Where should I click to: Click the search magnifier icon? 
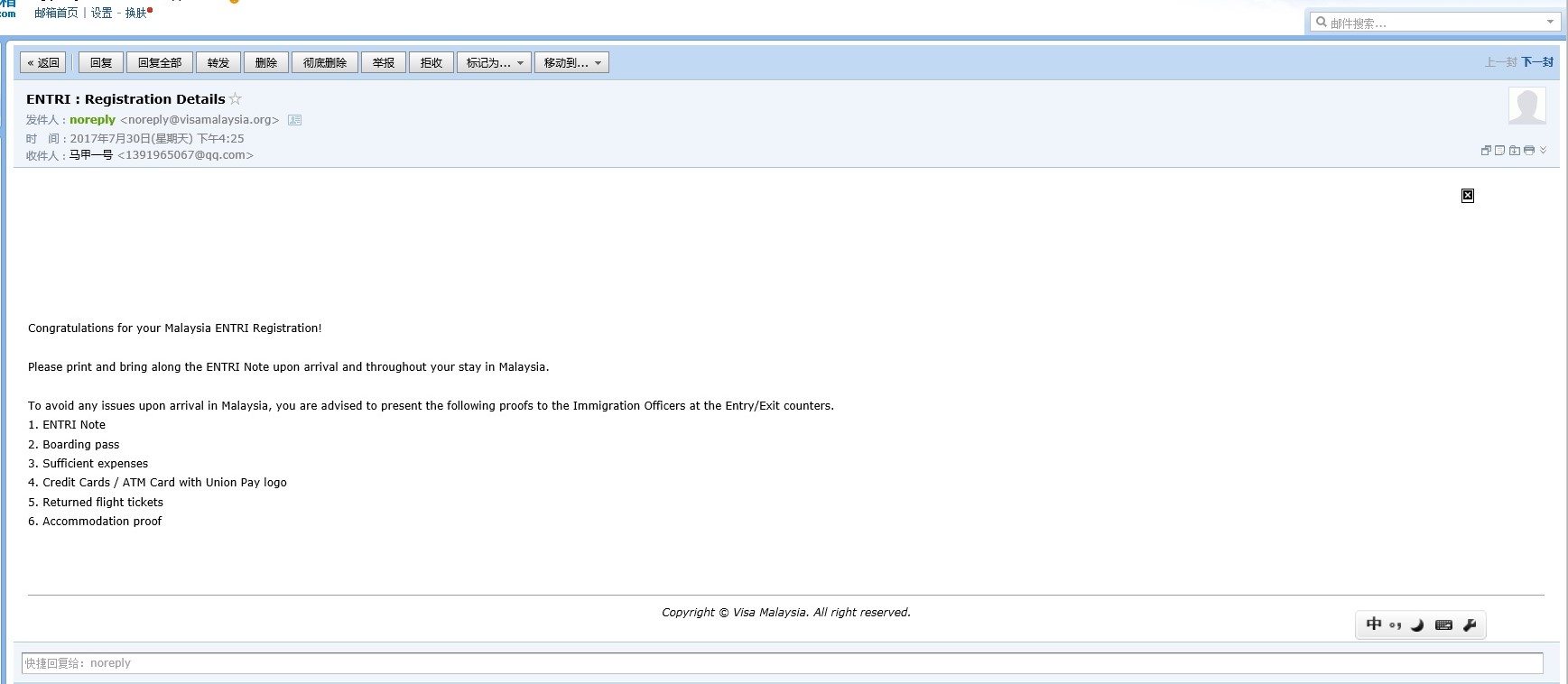[1322, 22]
